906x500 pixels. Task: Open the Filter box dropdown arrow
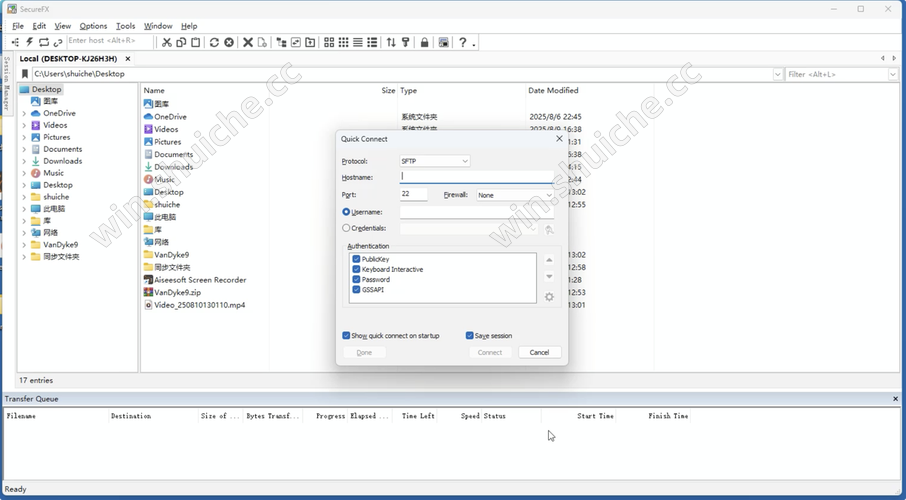pyautogui.click(x=893, y=75)
